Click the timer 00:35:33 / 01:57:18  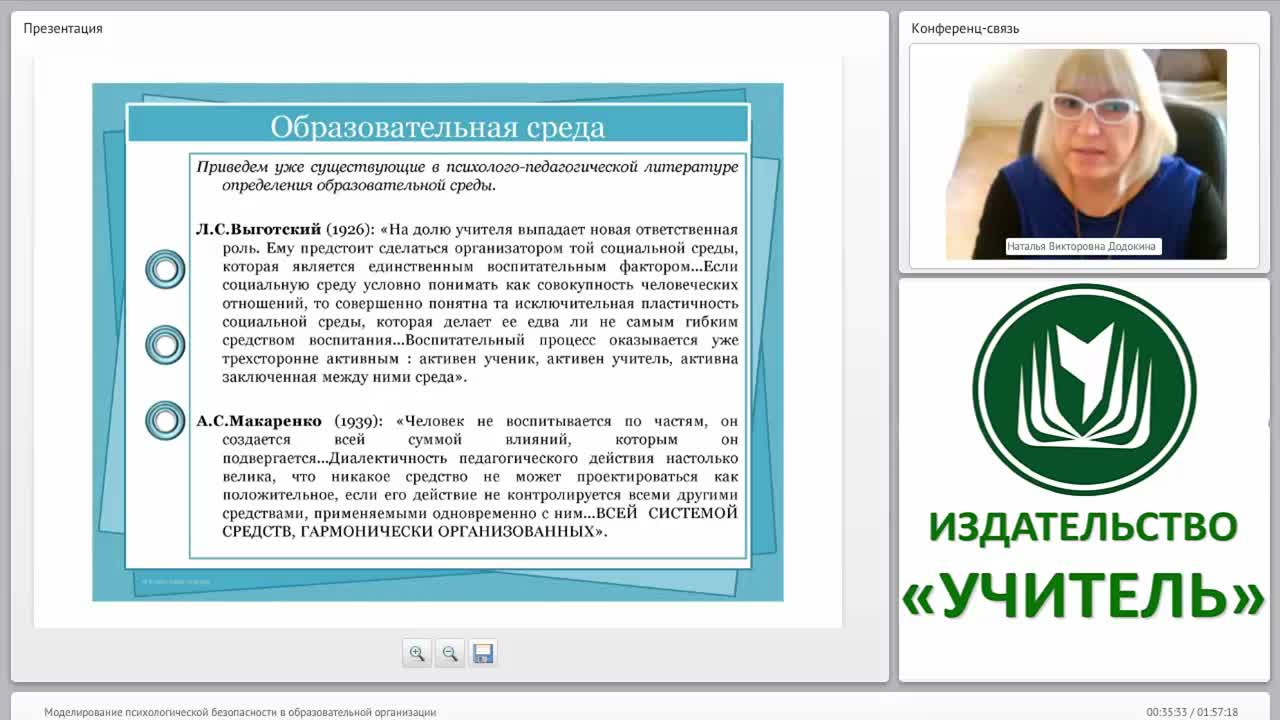pos(1192,712)
